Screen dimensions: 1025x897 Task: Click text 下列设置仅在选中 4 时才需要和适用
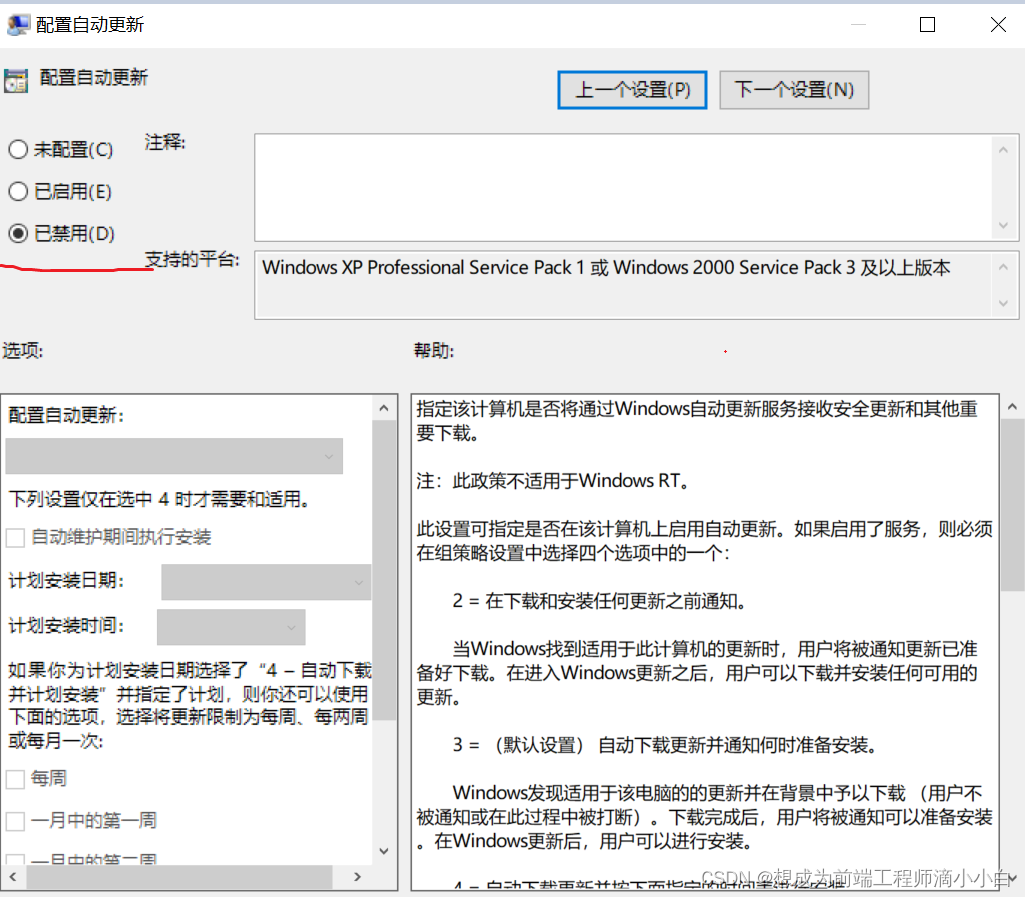159,499
